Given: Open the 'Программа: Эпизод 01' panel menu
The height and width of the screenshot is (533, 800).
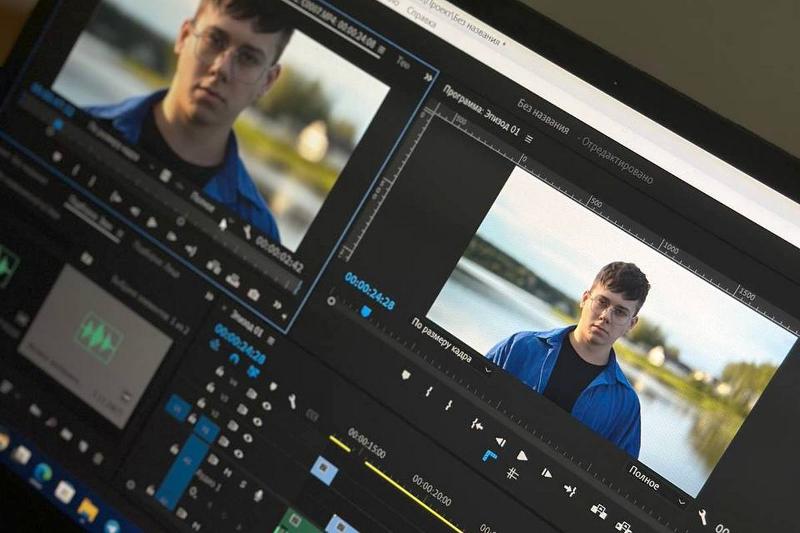Looking at the screenshot, I should coord(528,139).
